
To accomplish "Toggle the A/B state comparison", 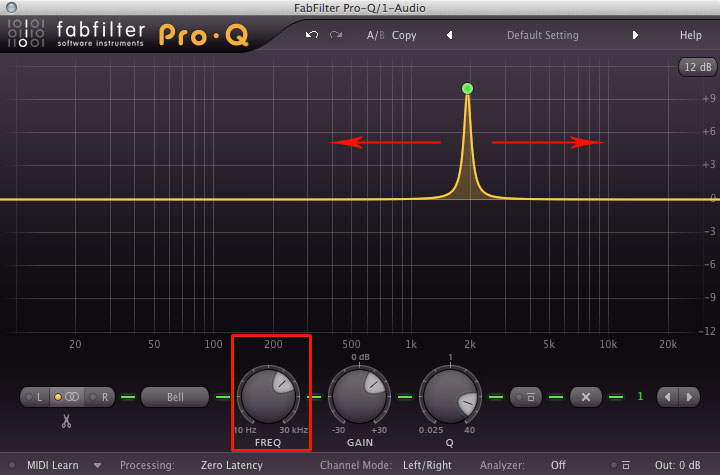I will pos(375,35).
